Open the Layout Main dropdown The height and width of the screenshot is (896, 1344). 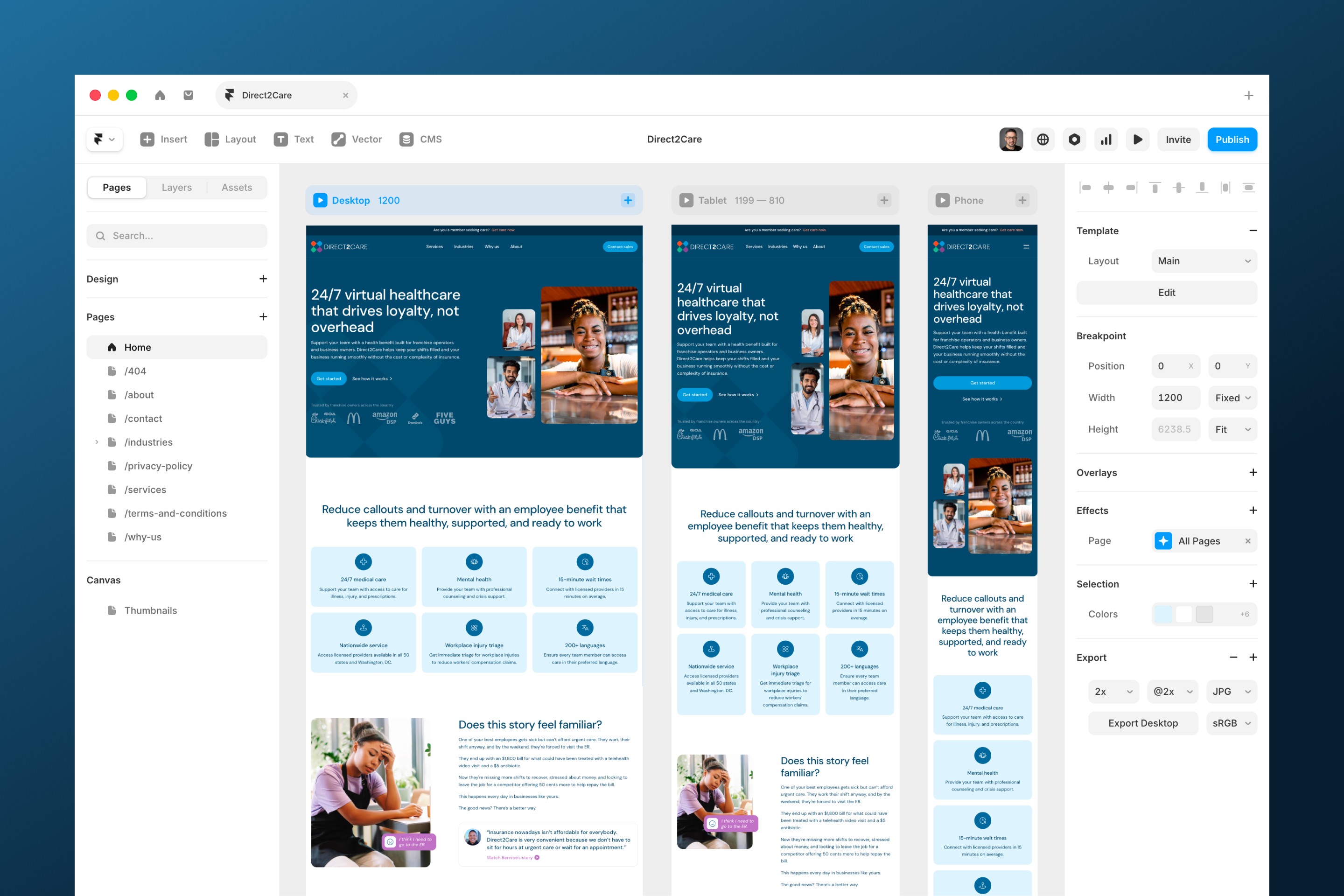pos(1204,261)
